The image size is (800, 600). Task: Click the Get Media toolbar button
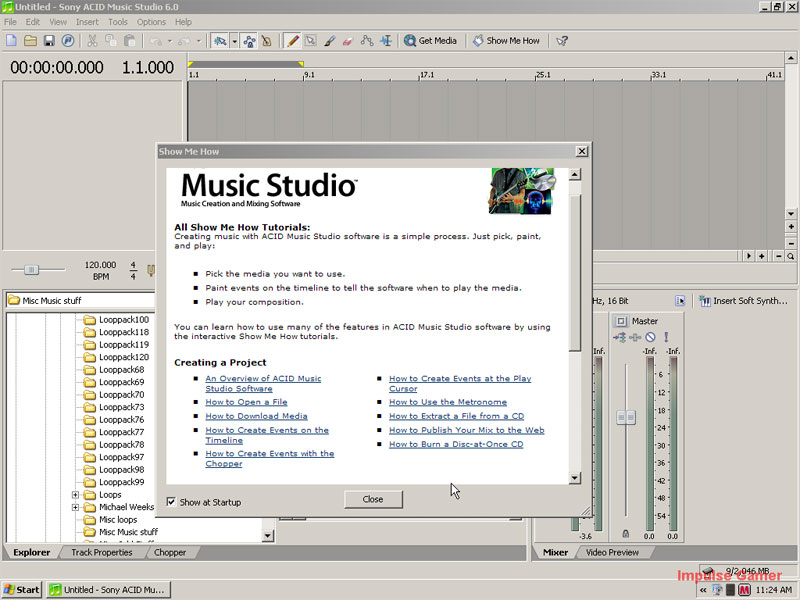(x=431, y=41)
